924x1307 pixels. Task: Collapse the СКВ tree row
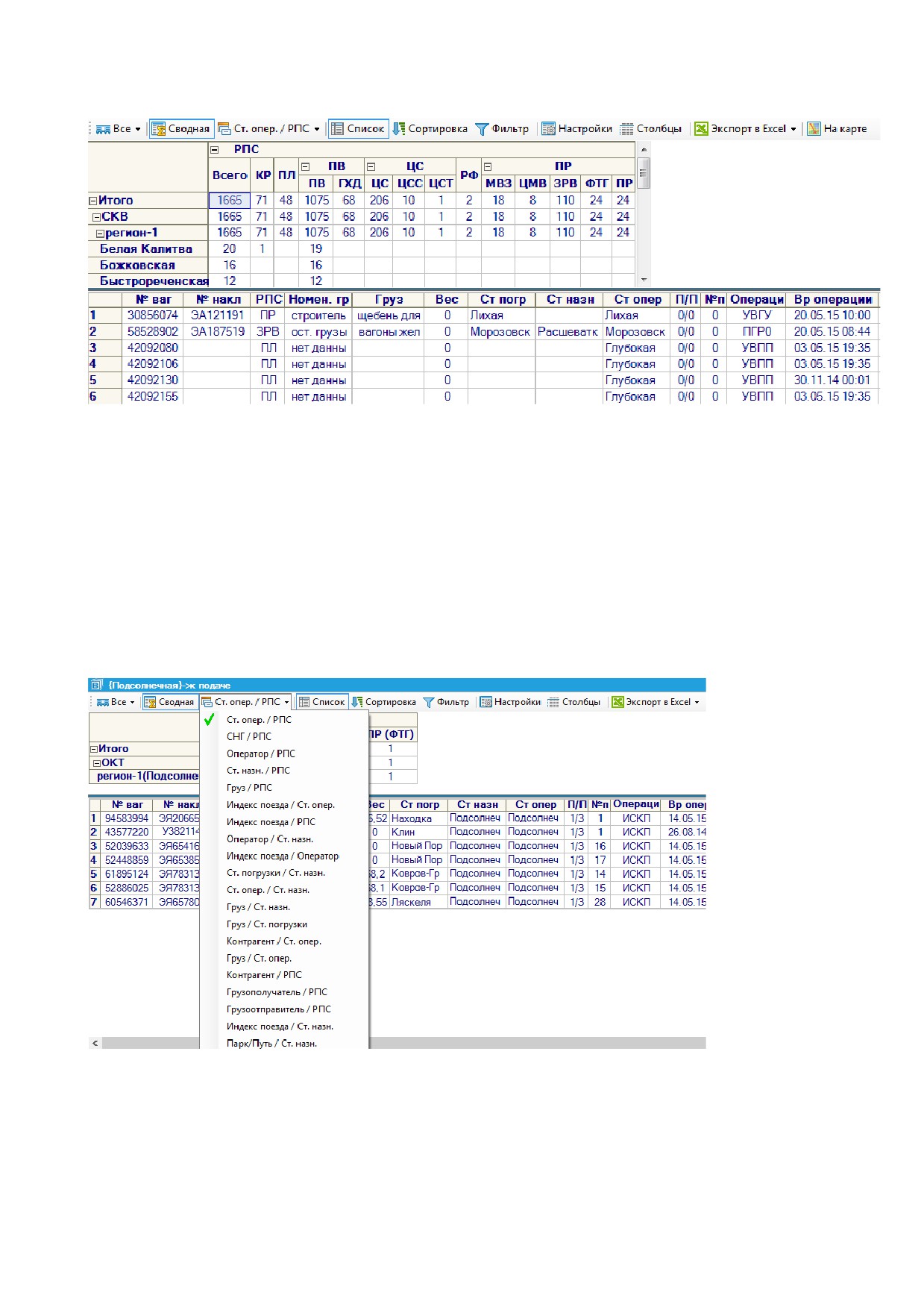(96, 217)
